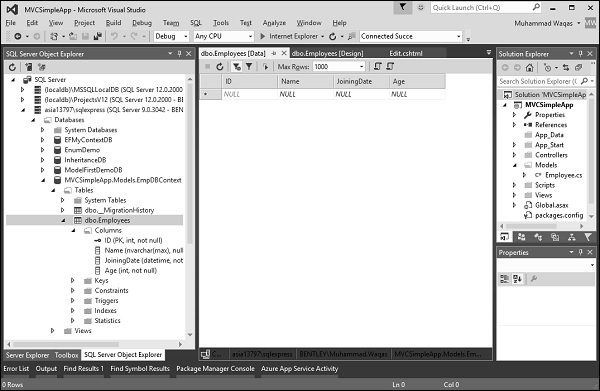600x391 pixels.
Task: Open the Error List tab
Action: click(x=16, y=369)
